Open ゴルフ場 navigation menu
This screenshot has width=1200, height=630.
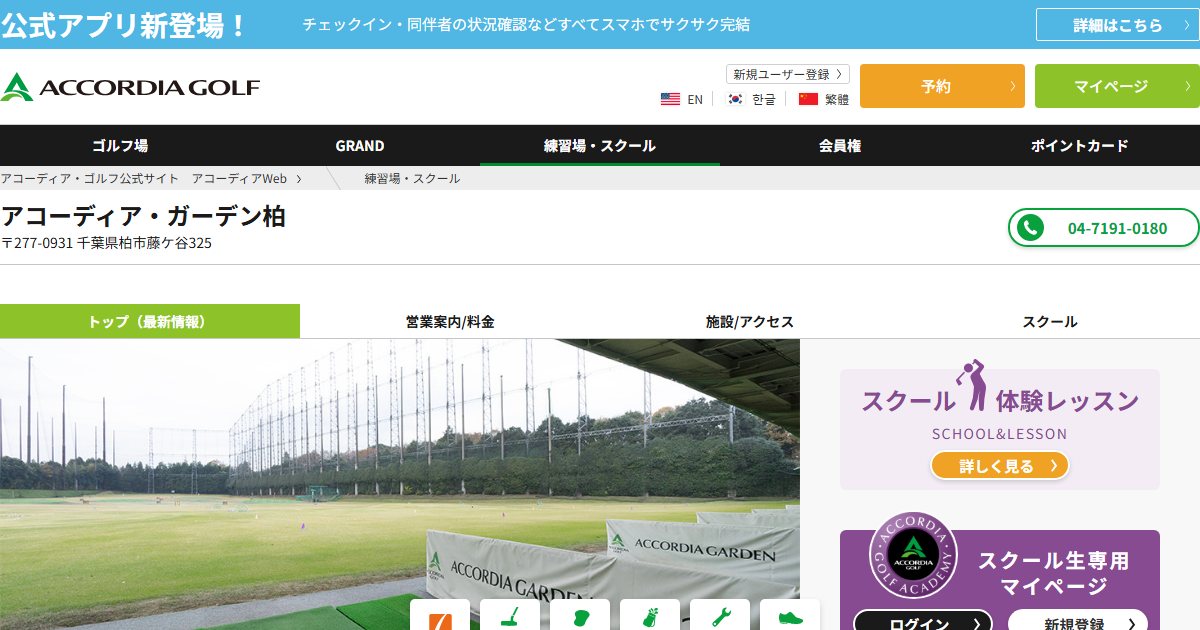point(120,145)
